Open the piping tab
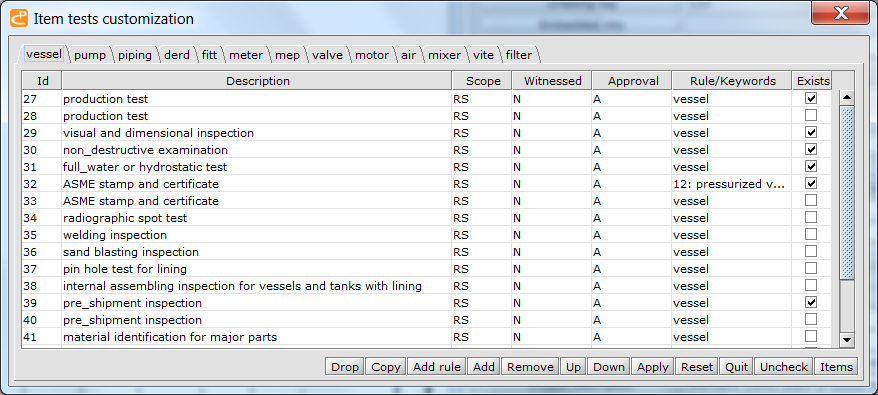The height and width of the screenshot is (395, 878). pyautogui.click(x=135, y=55)
